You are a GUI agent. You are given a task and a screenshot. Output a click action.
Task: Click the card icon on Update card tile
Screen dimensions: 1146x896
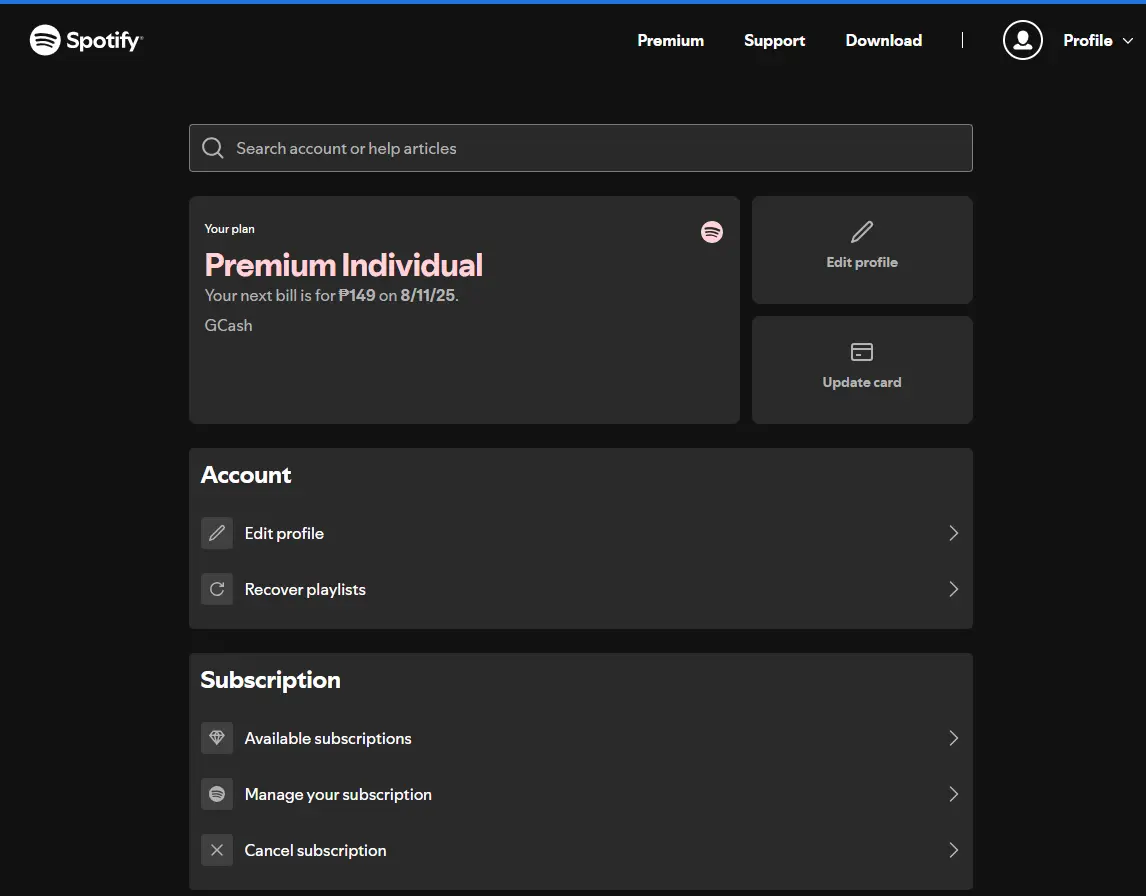pyautogui.click(x=862, y=352)
